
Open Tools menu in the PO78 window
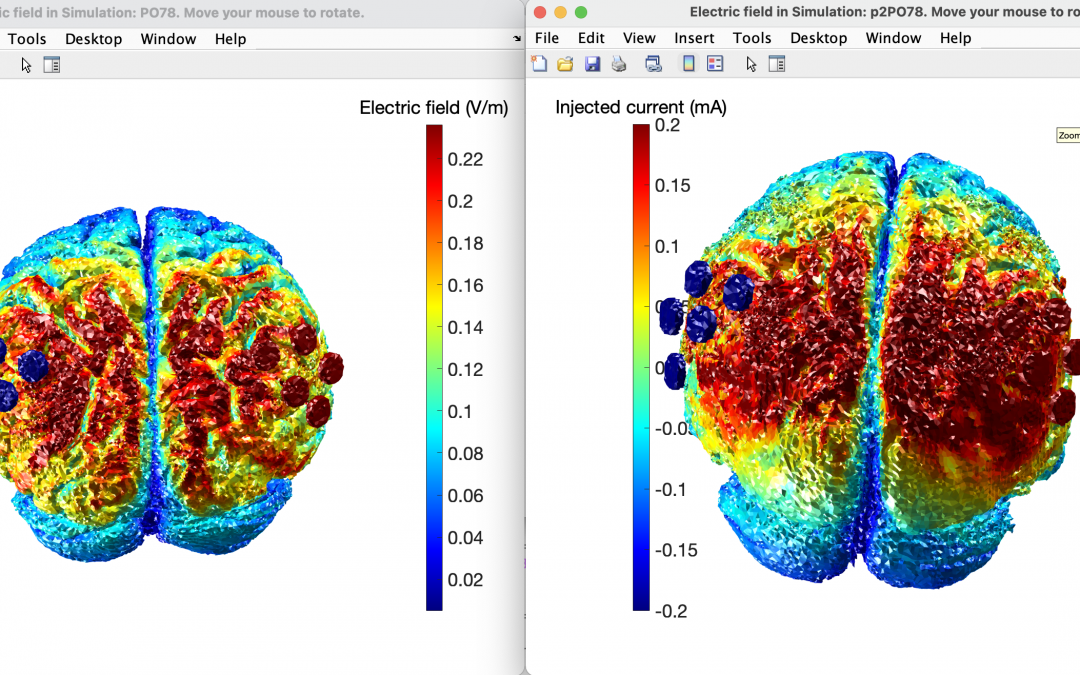tap(27, 39)
